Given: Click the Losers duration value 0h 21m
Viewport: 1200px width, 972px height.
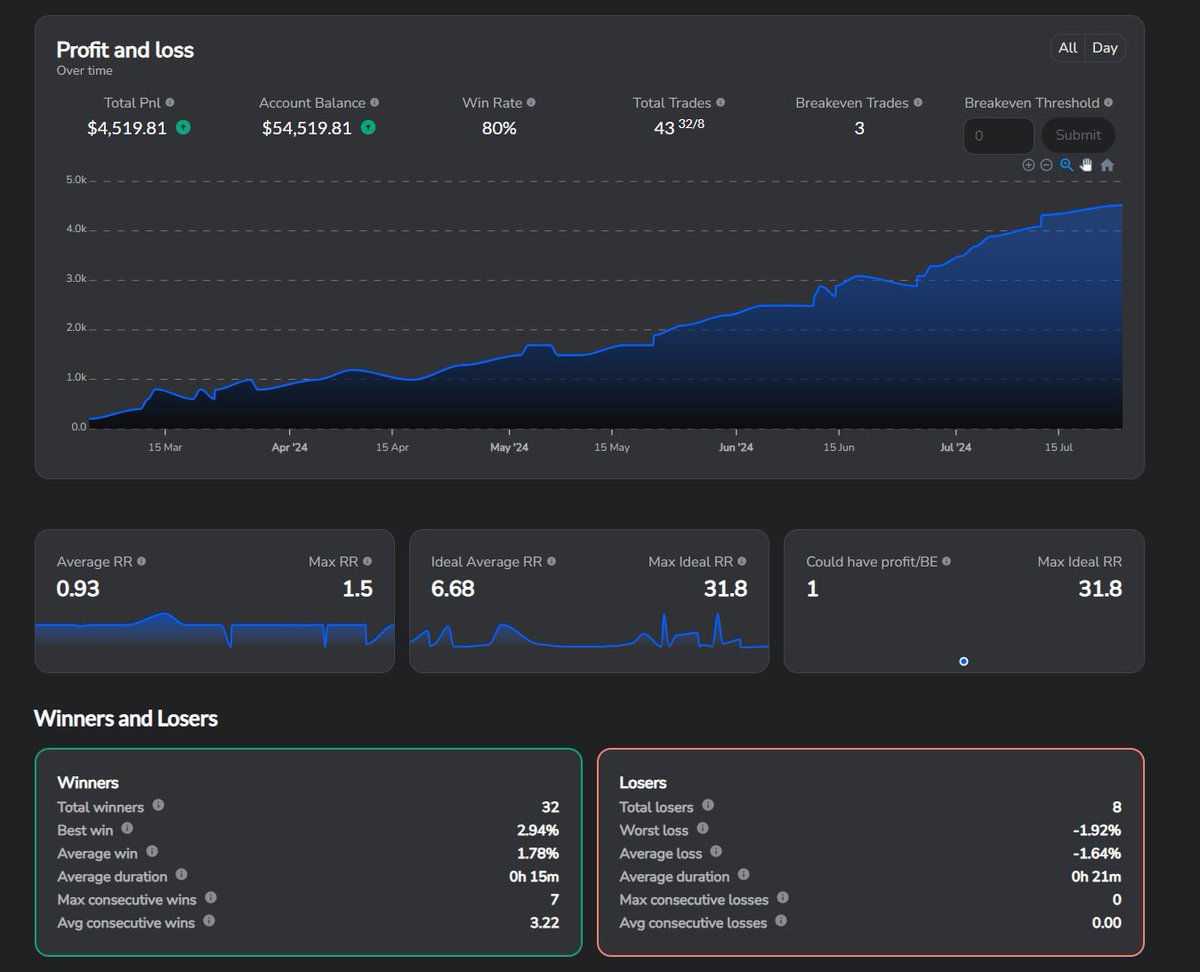Looking at the screenshot, I should 1098,876.
